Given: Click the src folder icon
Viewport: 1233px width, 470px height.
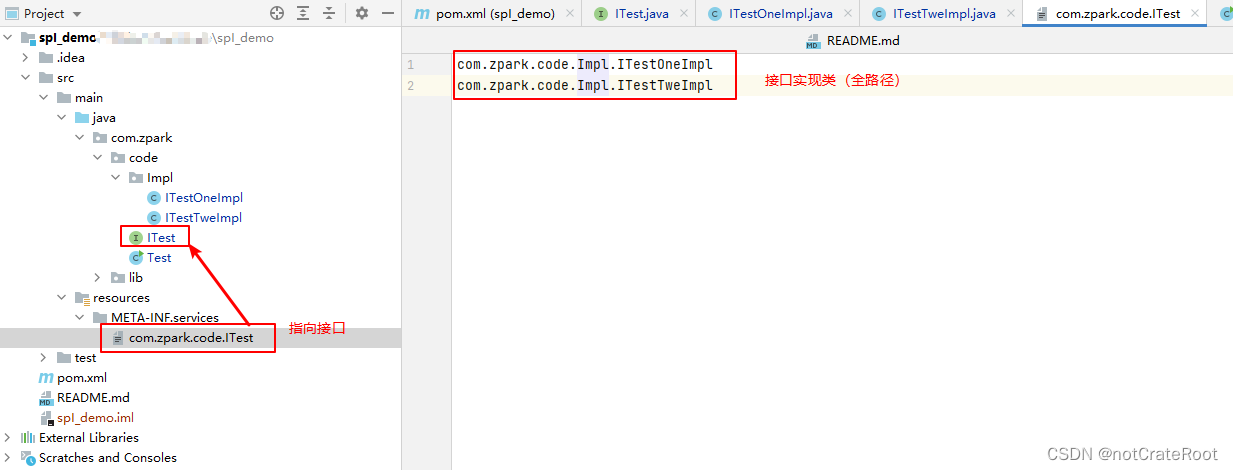Looking at the screenshot, I should click(x=45, y=77).
